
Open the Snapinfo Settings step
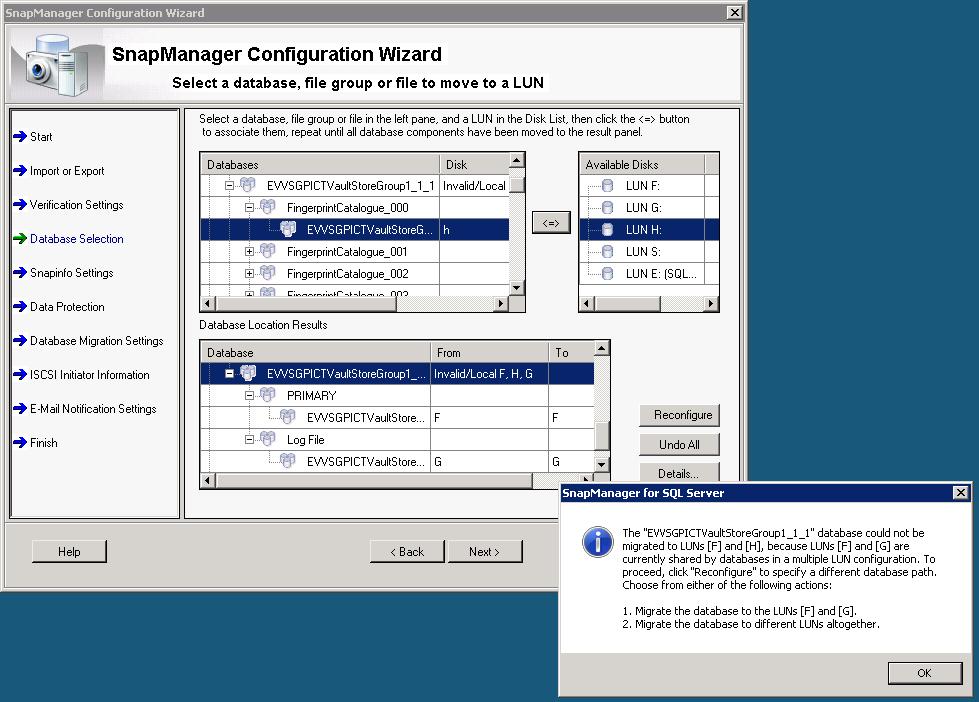point(71,273)
